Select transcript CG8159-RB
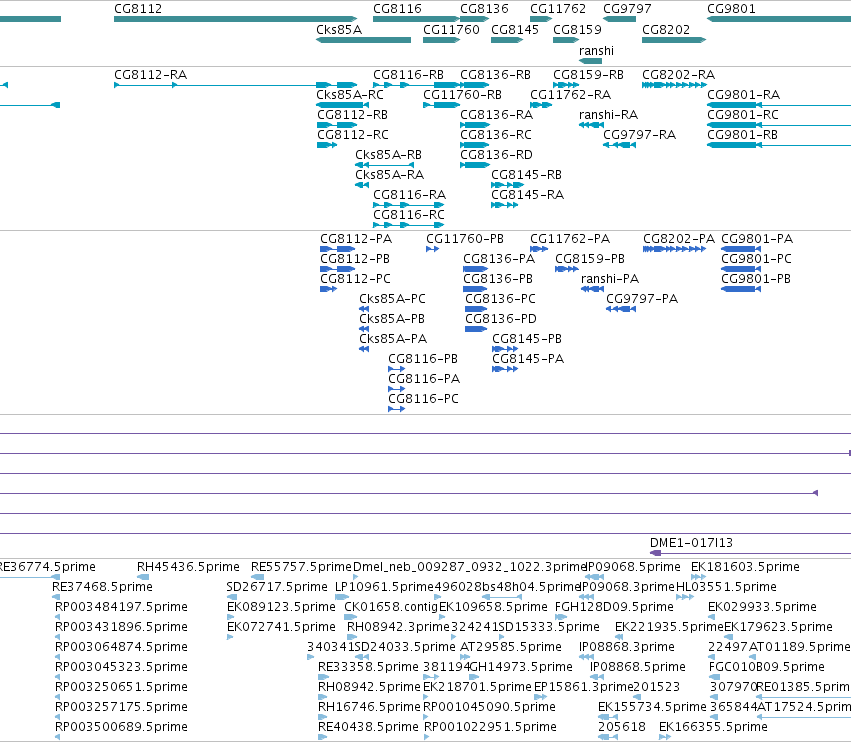 point(566,85)
